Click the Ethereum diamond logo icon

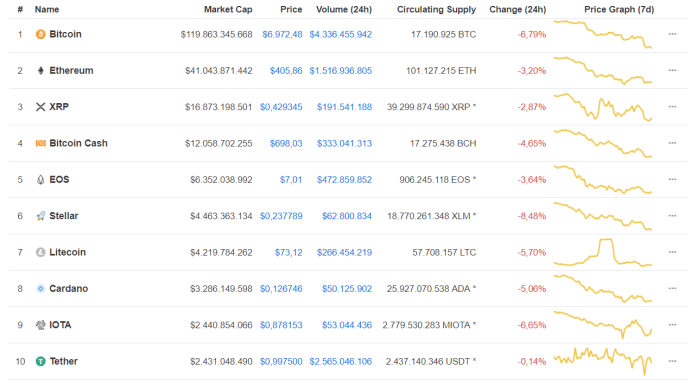click(40, 71)
